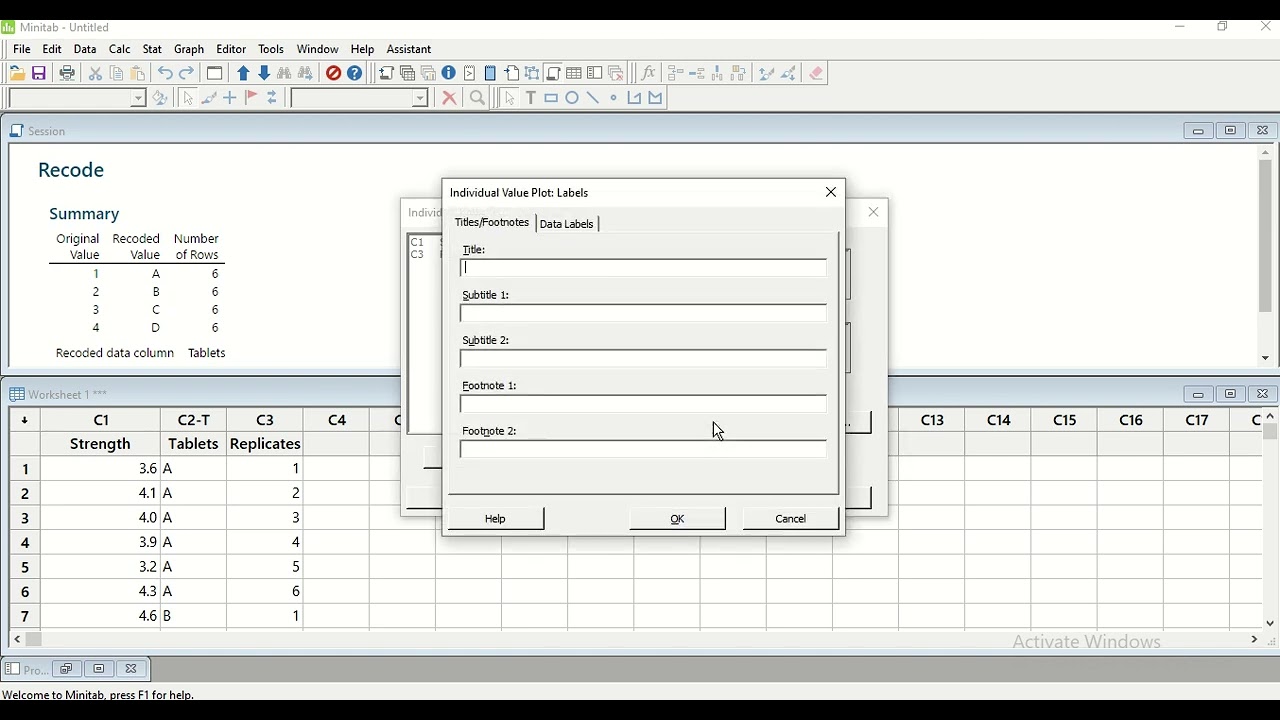
Task: Click the magnifier zoom icon
Action: pos(478,98)
